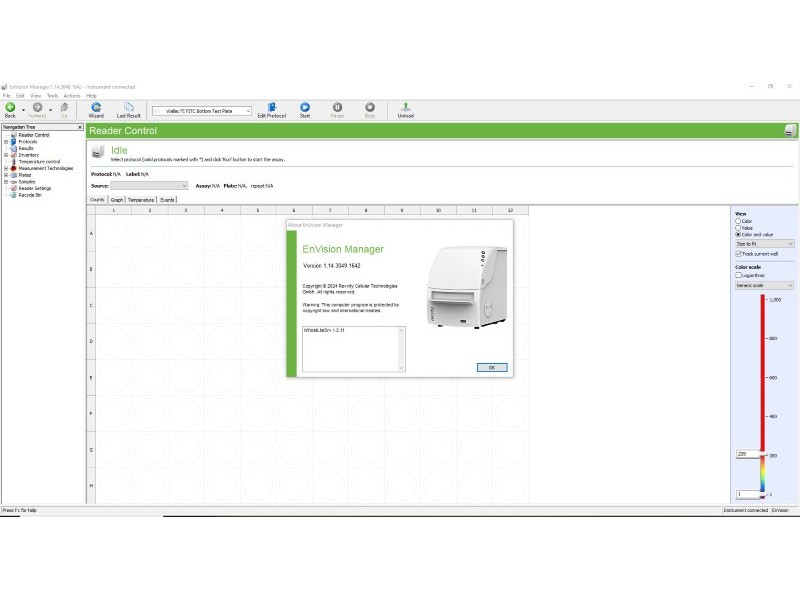This screenshot has height=600, width=800.
Task: Click the Instrument connected status bar entry
Action: [x=745, y=510]
